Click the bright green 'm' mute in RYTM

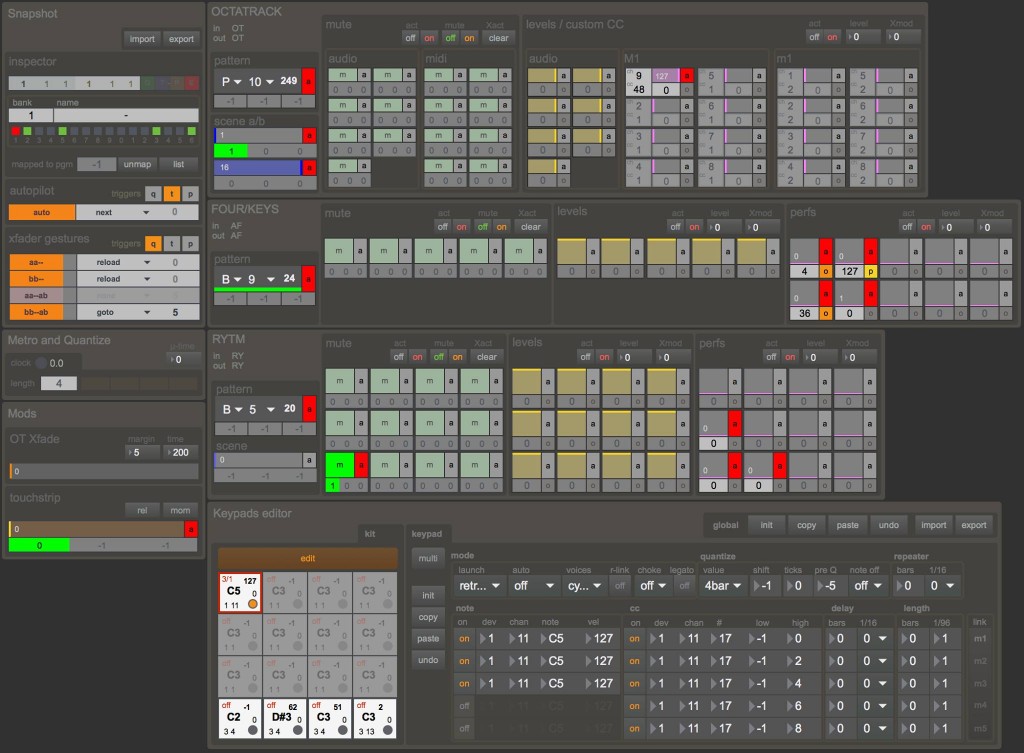(340, 465)
